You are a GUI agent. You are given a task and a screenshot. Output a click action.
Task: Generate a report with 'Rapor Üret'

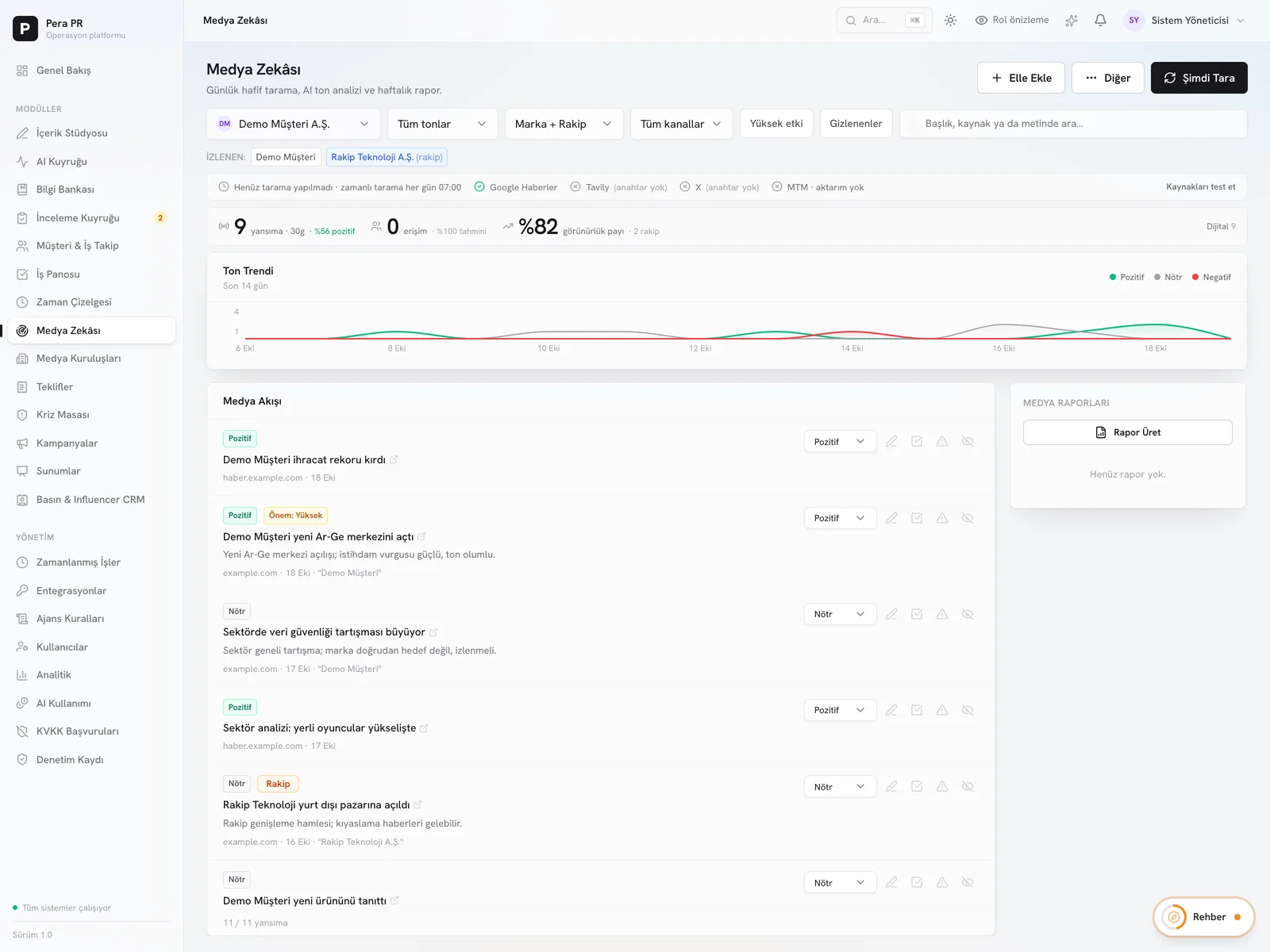tap(1127, 432)
